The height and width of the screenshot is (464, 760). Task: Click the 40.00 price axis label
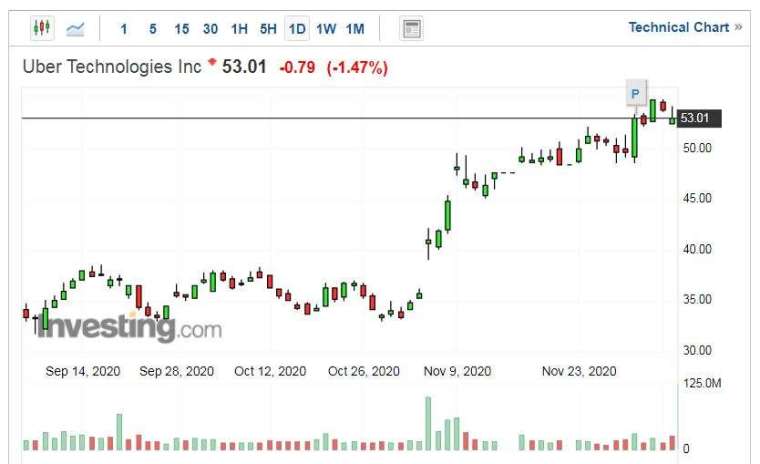pyautogui.click(x=697, y=249)
